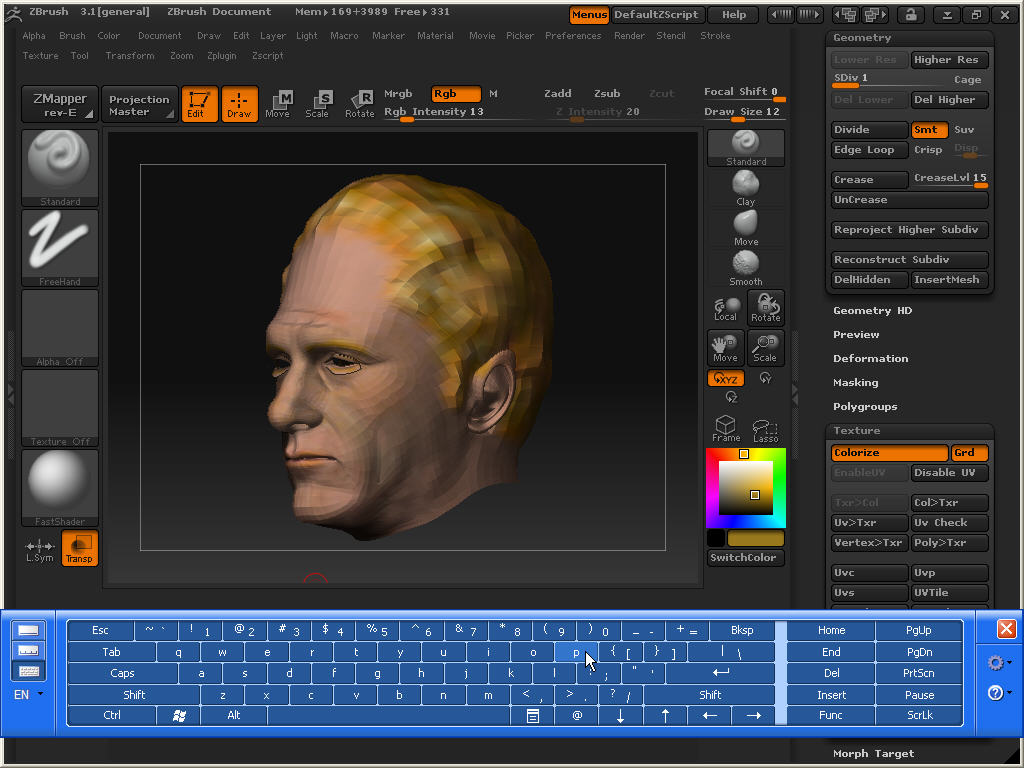This screenshot has width=1024, height=768.
Task: Click the Local transformation icon
Action: tap(725, 307)
